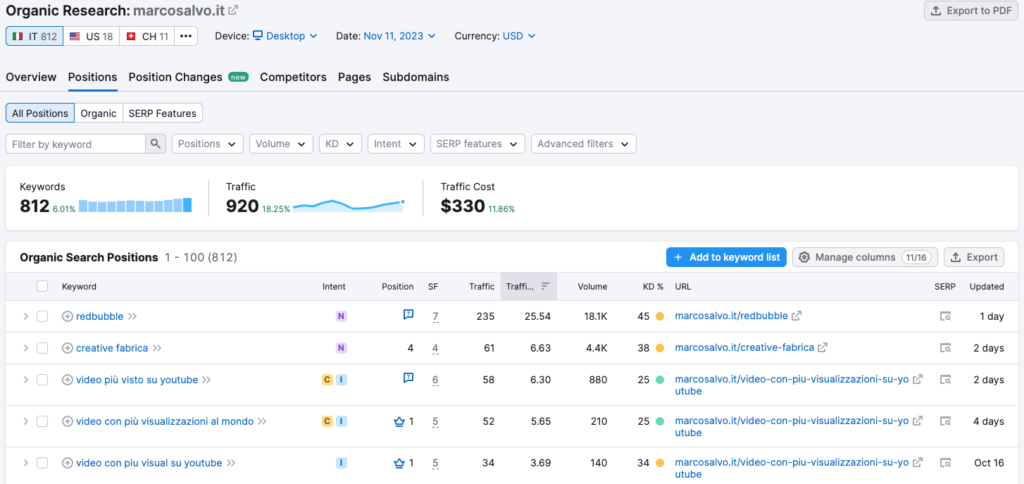1024x484 pixels.
Task: Open the Device Desktop dropdown
Action: (285, 36)
